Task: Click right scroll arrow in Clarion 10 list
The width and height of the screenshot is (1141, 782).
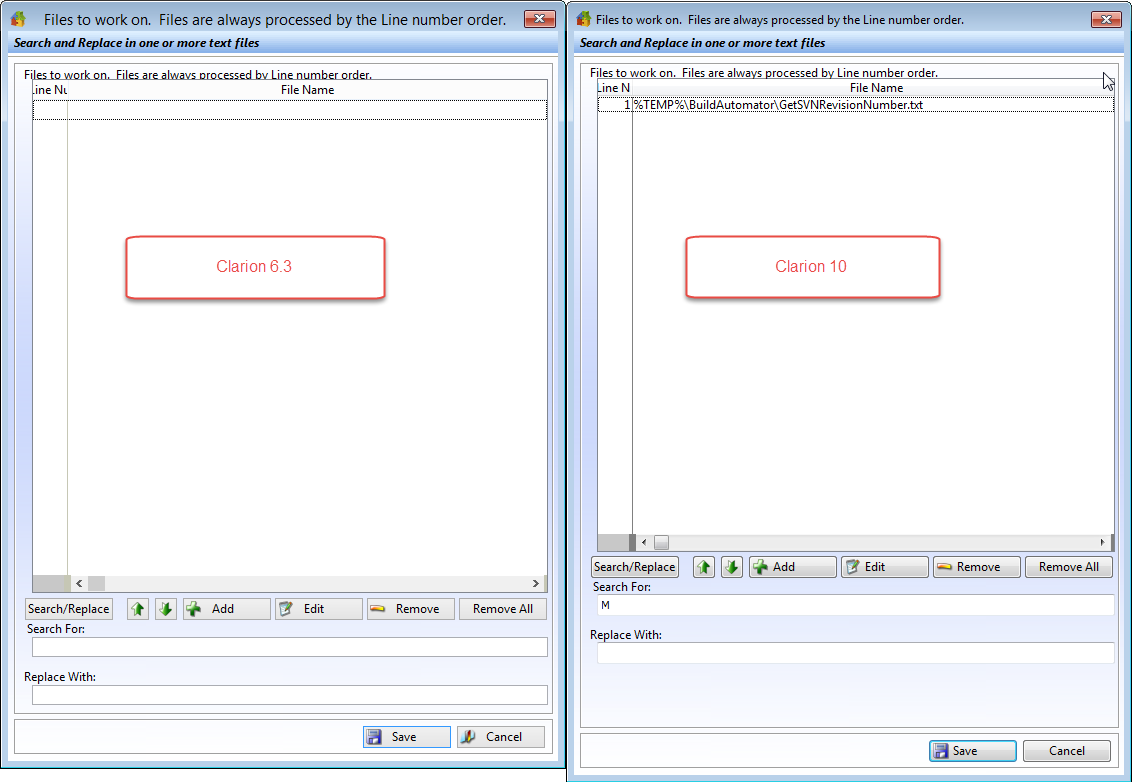Action: click(x=1102, y=543)
